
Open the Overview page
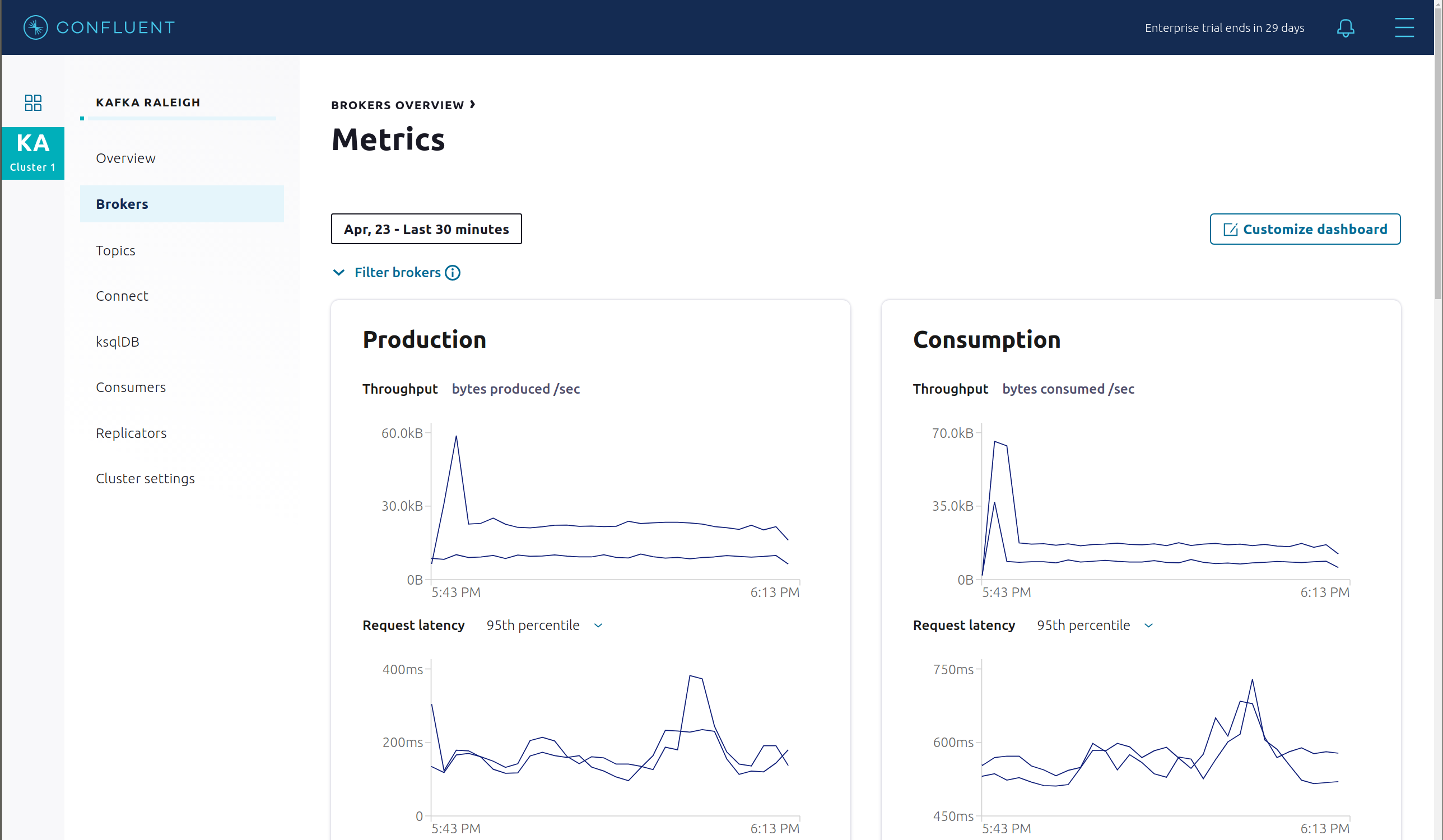coord(125,158)
